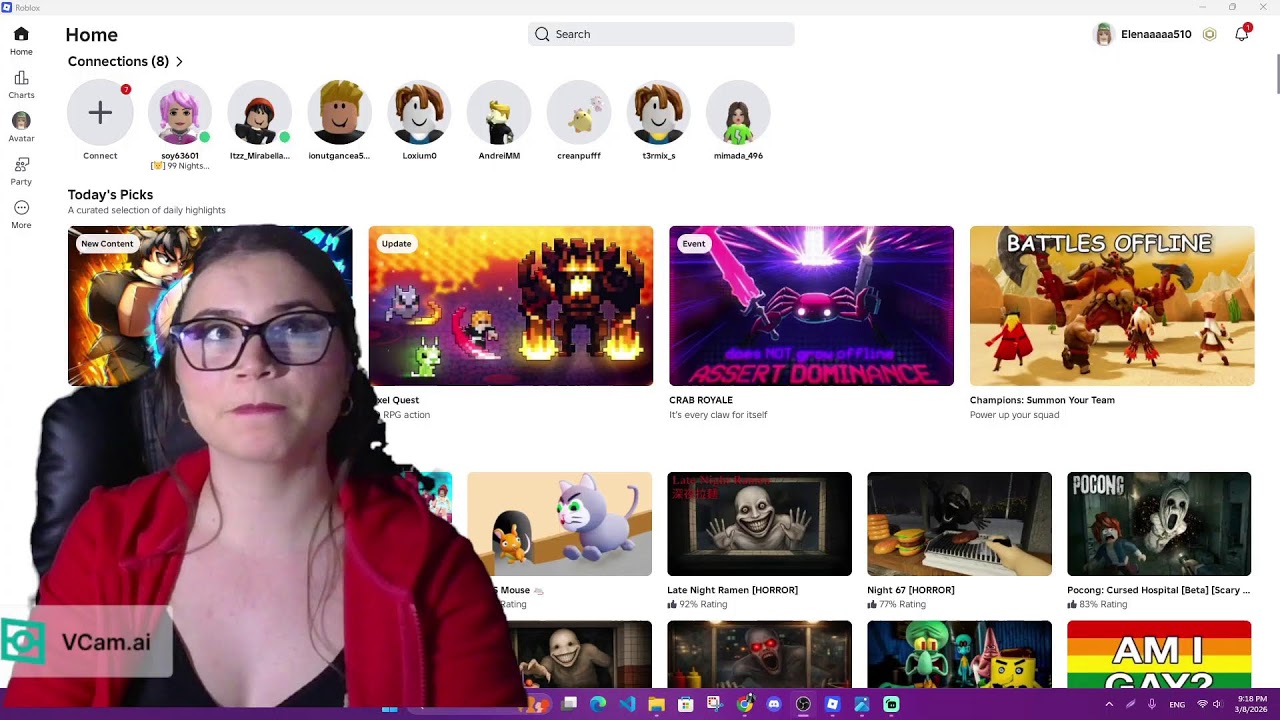Open the Pixel Quest update thumbnail
1280x720 pixels.
511,306
